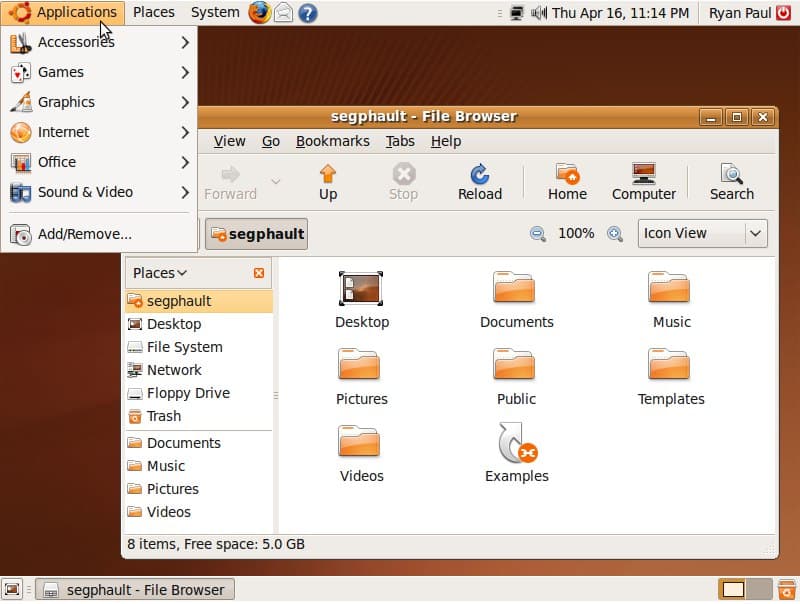This screenshot has height=604, width=800.
Task: Click the Up folder toolbar icon
Action: 328,181
